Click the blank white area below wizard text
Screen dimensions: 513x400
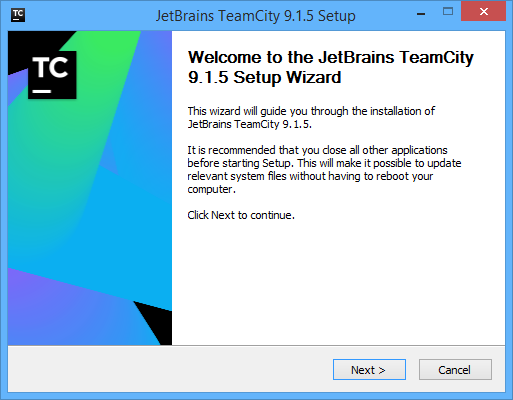pos(338,283)
